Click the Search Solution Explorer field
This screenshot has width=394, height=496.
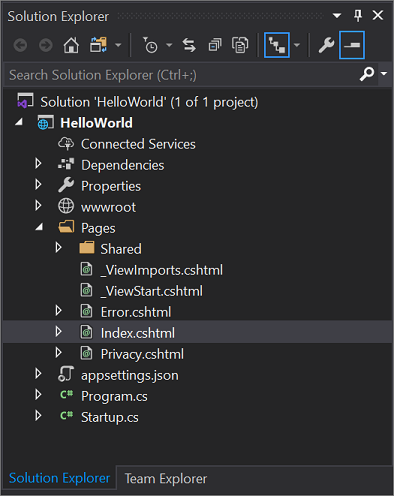[182, 75]
